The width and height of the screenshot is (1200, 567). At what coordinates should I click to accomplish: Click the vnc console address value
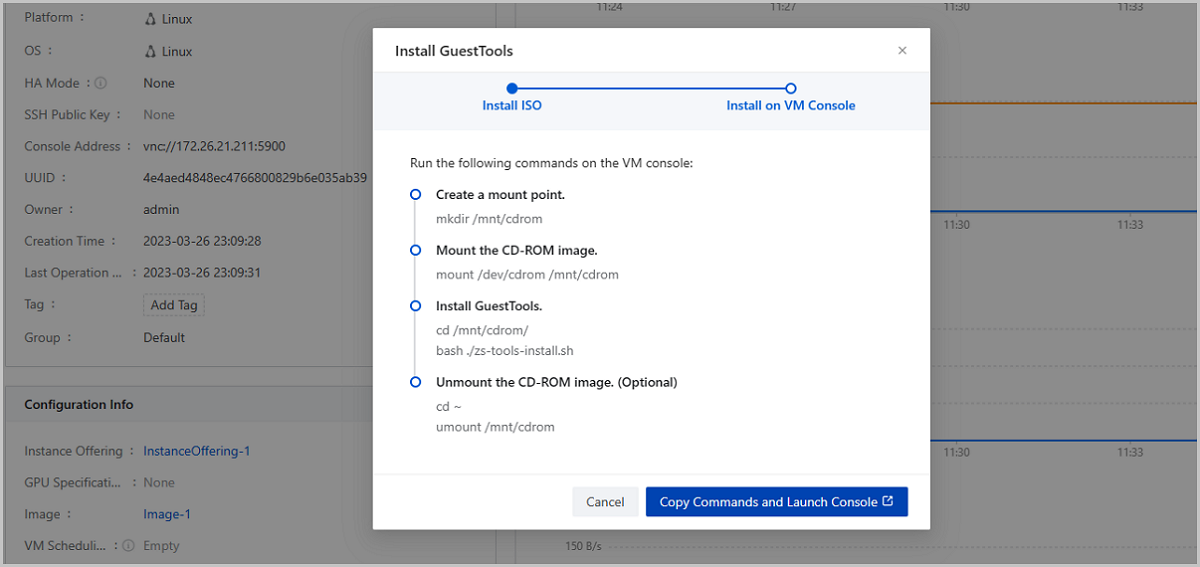(x=214, y=146)
